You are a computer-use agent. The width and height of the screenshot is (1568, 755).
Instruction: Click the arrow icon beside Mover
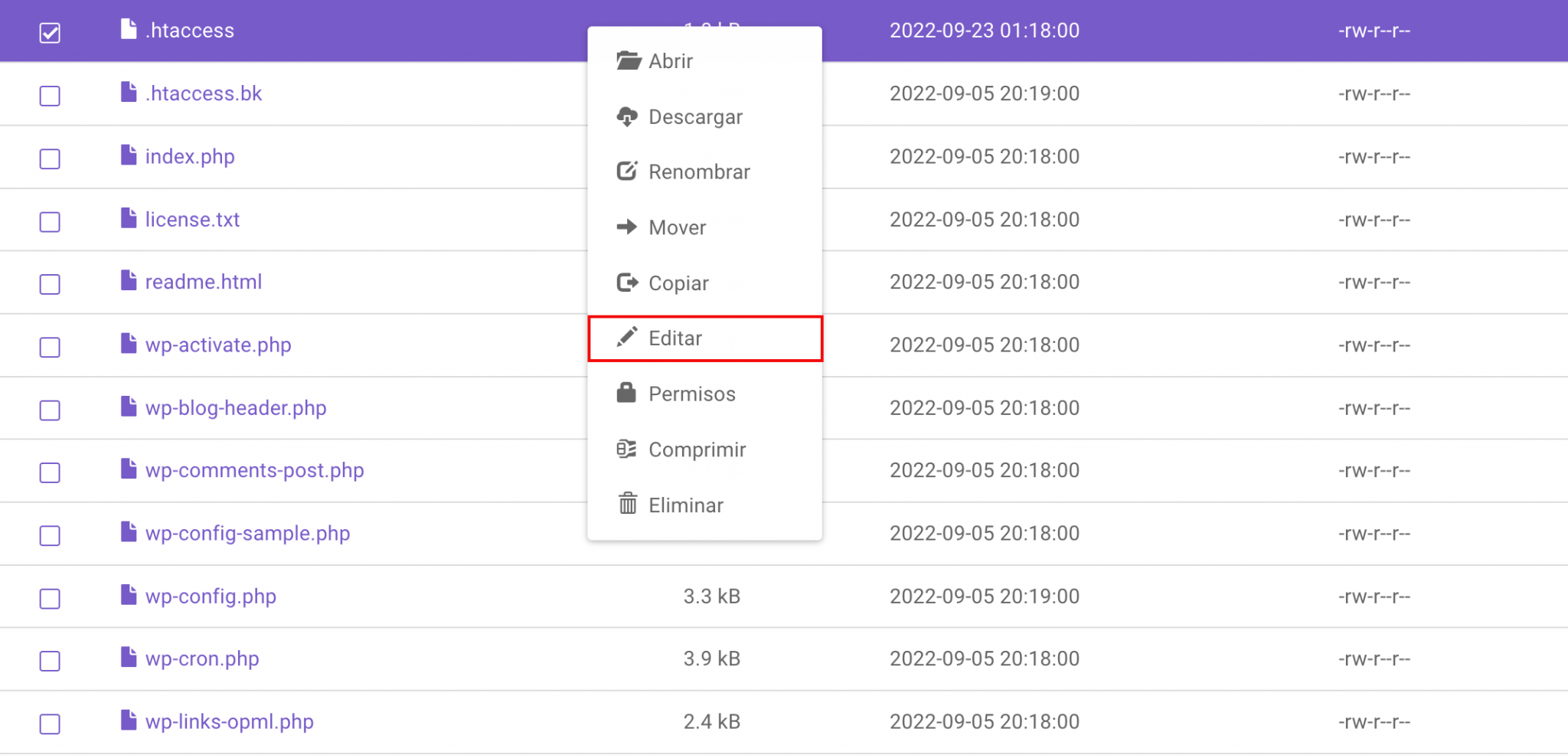[628, 227]
